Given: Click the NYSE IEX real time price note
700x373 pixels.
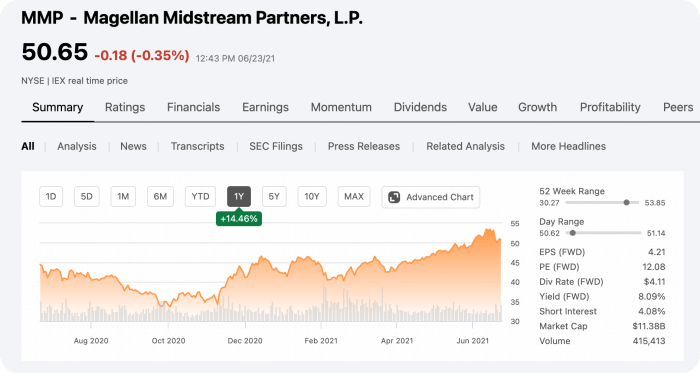Looking at the screenshot, I should click(x=75, y=81).
